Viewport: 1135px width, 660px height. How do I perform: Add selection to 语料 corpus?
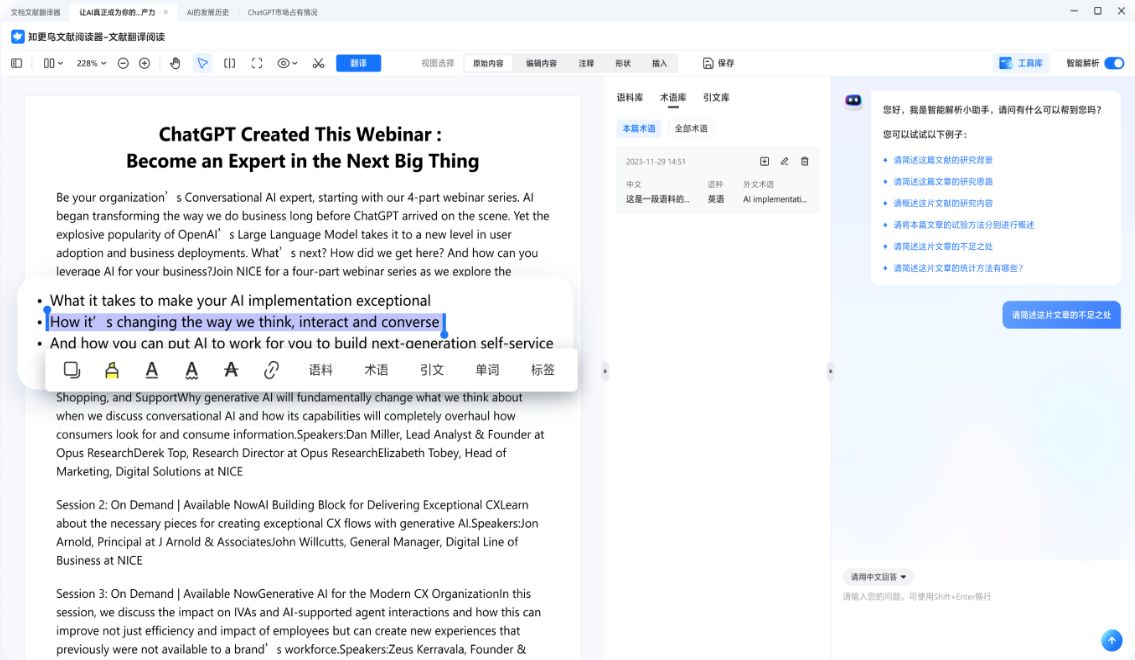point(321,370)
